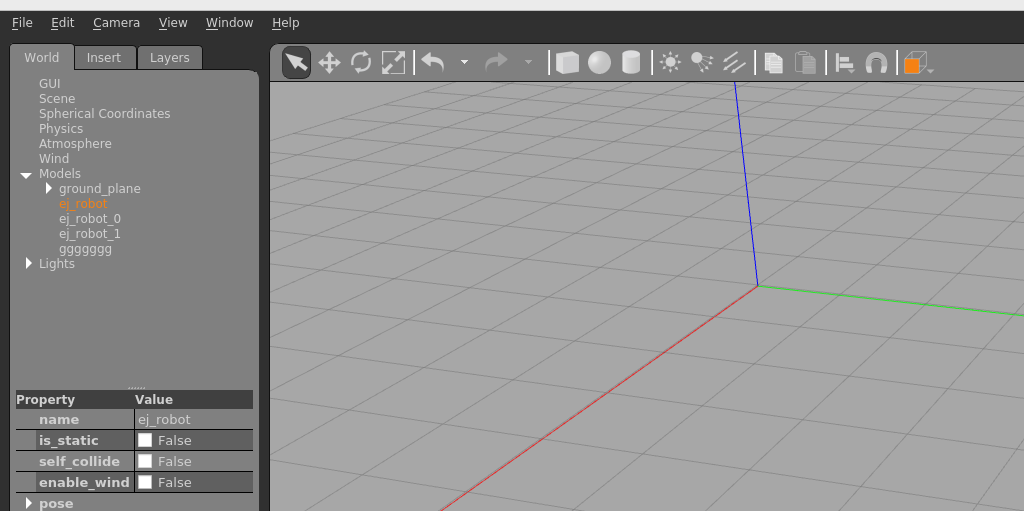Open the redo history dropdown arrow
Image resolution: width=1024 pixels, height=511 pixels.
528,63
